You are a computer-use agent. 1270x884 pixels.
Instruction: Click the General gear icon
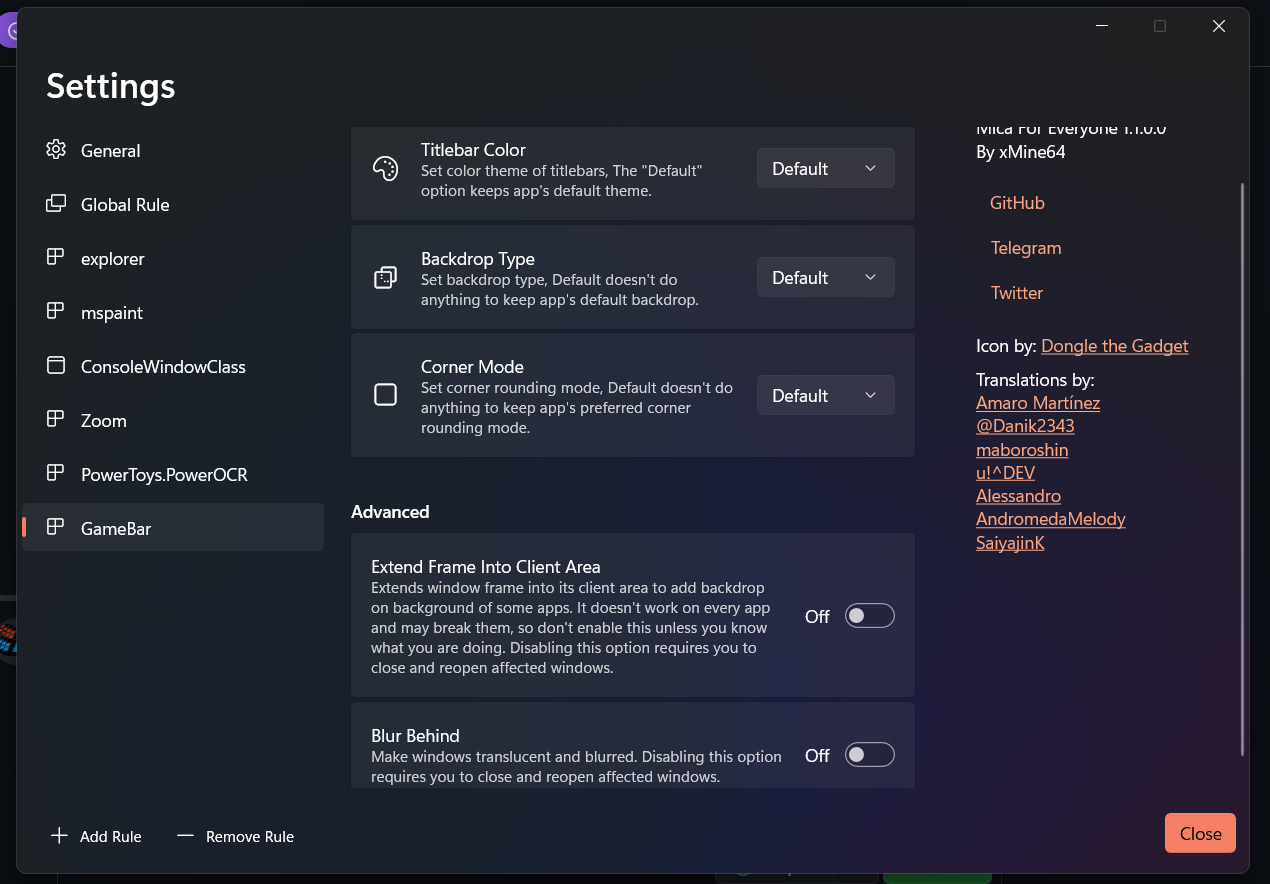click(x=56, y=150)
